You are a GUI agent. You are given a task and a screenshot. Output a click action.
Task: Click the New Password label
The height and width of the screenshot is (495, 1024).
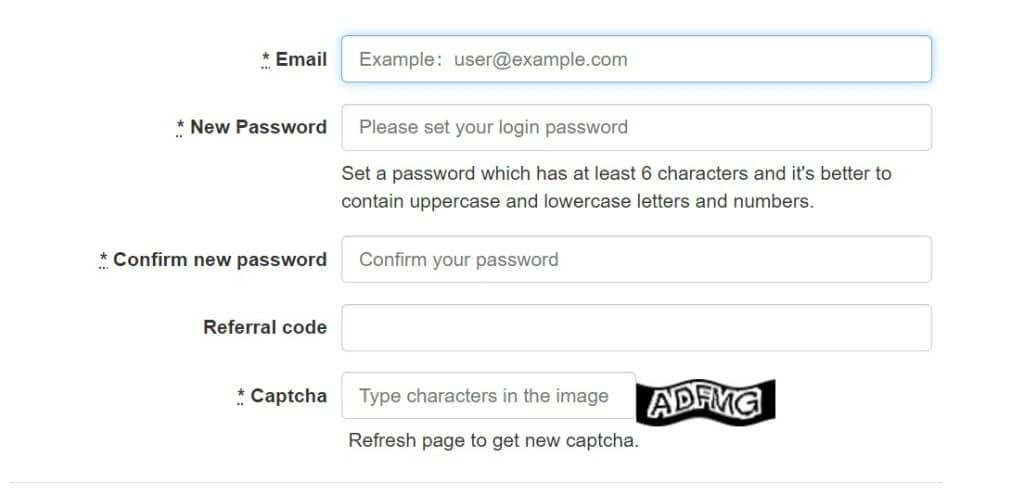pyautogui.click(x=258, y=127)
